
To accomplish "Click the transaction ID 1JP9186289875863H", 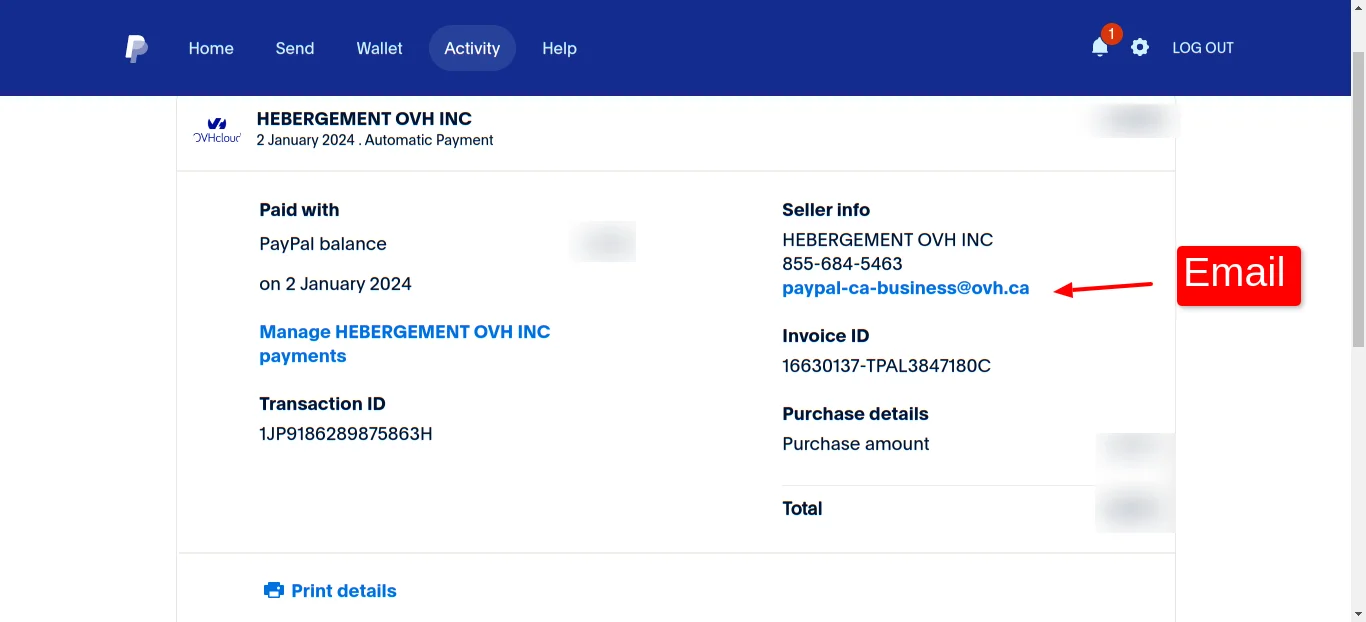I will (345, 434).
